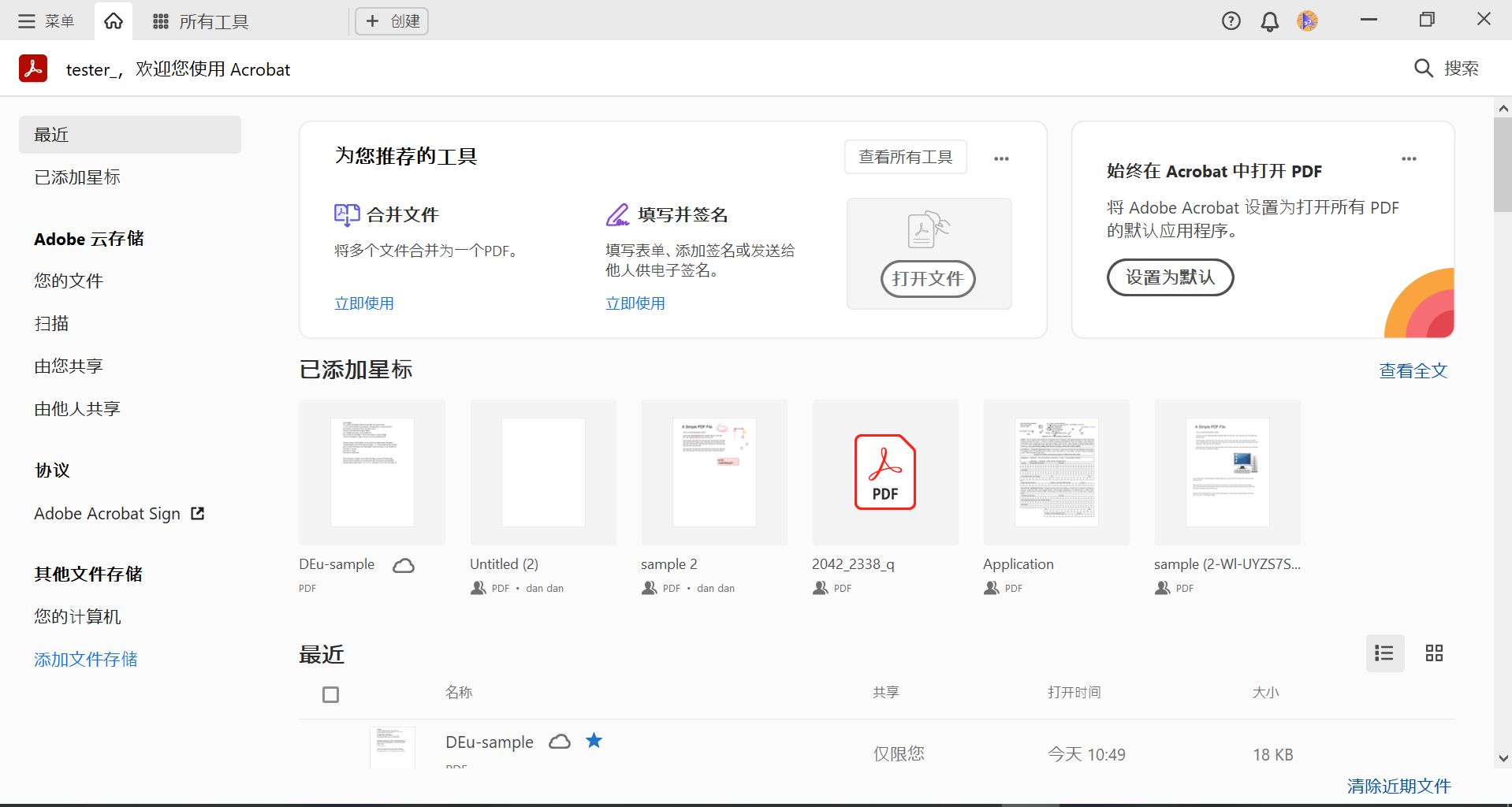Switch to list view icon
The width and height of the screenshot is (1512, 807).
click(1384, 653)
